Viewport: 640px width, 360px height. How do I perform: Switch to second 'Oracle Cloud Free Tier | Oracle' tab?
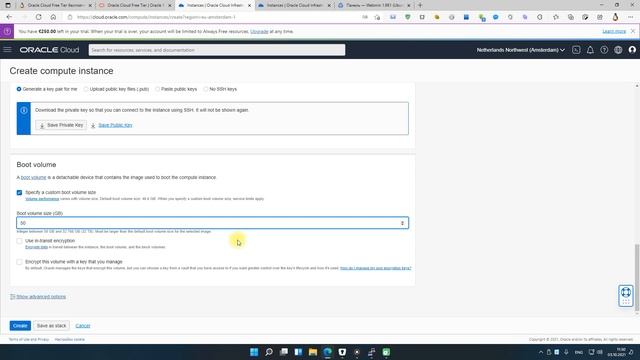click(135, 5)
